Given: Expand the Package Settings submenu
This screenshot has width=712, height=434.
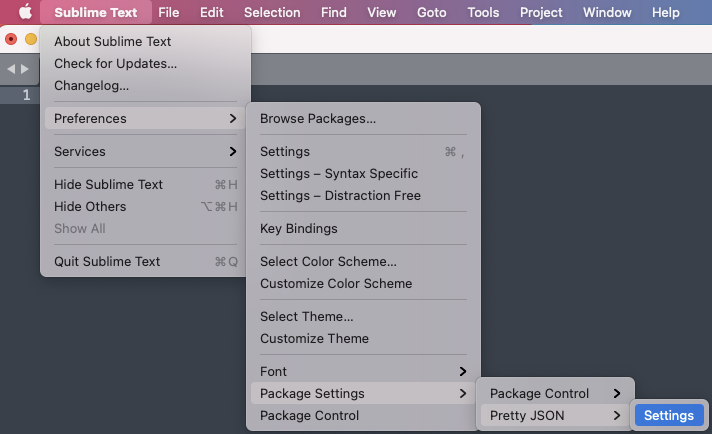Looking at the screenshot, I should (363, 394).
